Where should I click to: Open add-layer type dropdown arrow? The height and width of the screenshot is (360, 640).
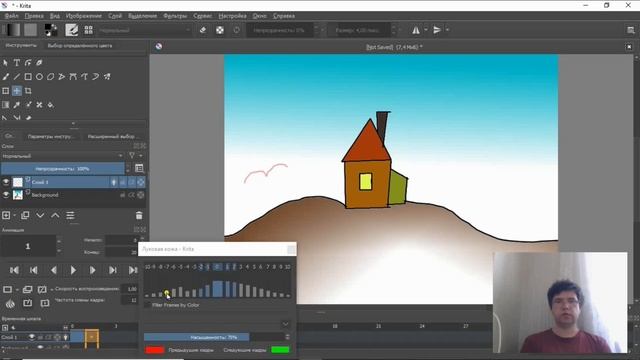pyautogui.click(x=15, y=215)
